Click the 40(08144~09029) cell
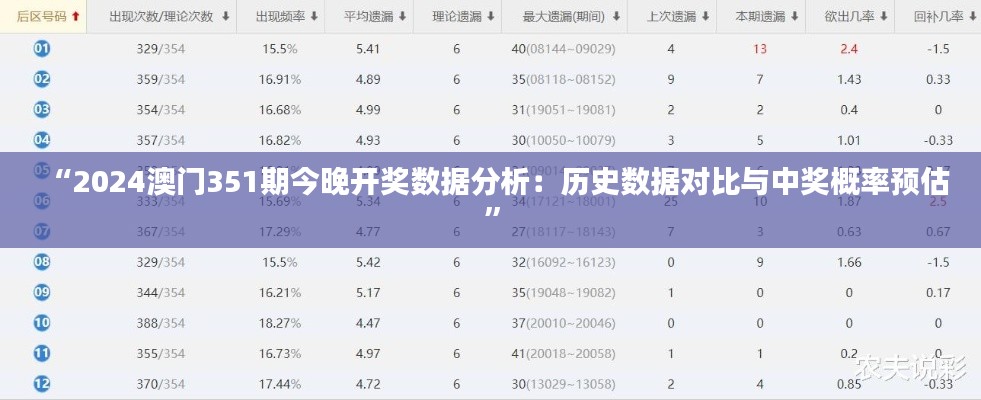Viewport: 981px width, 400px height. (x=564, y=49)
